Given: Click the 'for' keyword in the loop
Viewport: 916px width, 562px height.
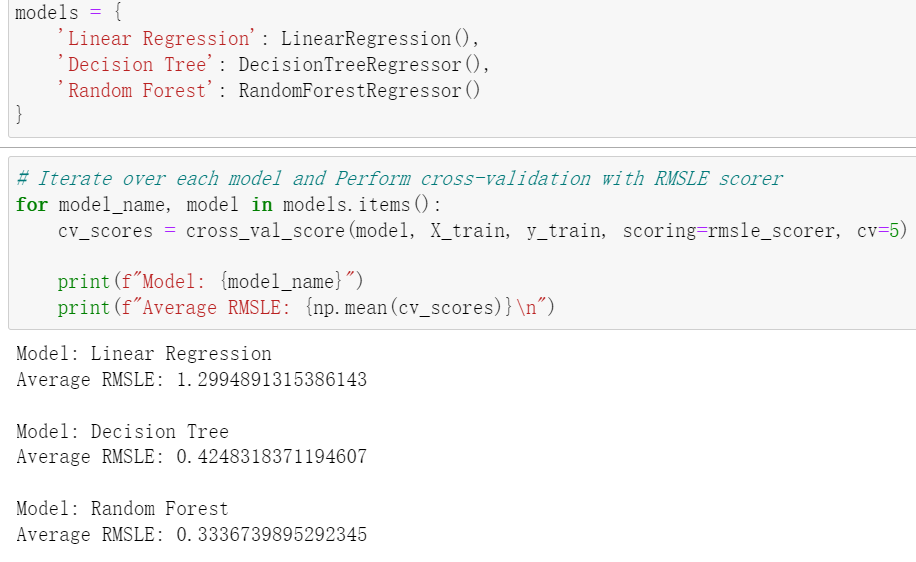Looking at the screenshot, I should click(32, 204).
